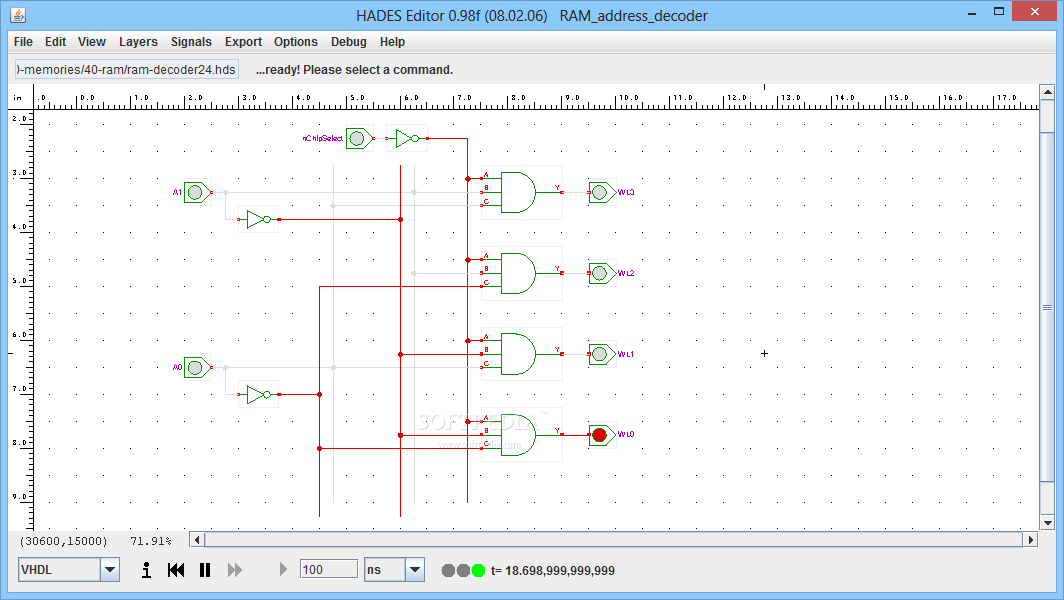Click the horizontal scrollbar left arrow
This screenshot has width=1064, height=600.
197,540
